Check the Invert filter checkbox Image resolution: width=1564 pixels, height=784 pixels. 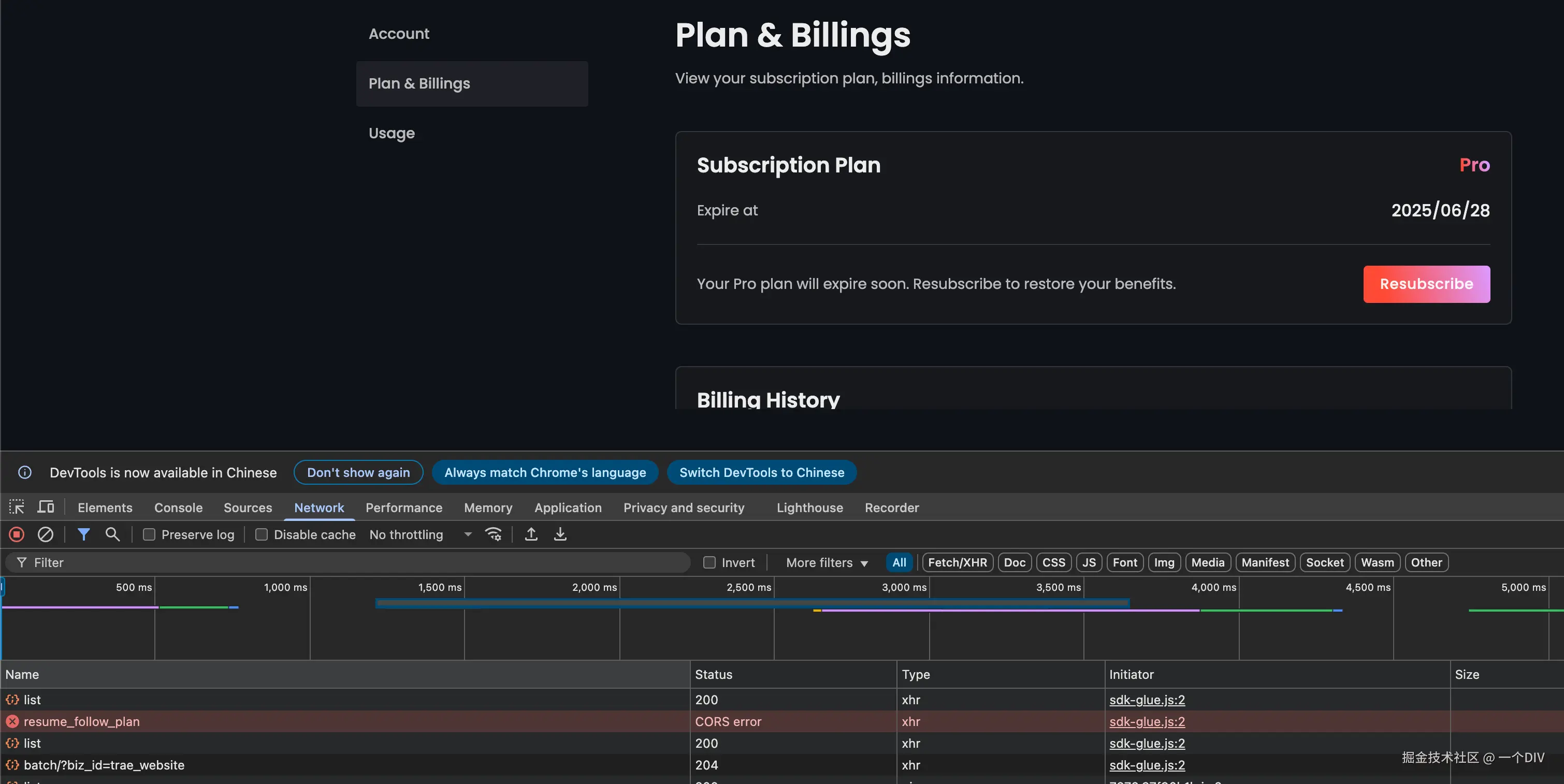pyautogui.click(x=709, y=563)
